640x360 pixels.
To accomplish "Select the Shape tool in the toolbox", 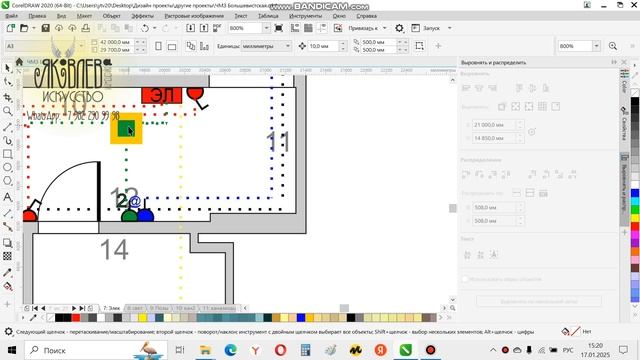I will [7, 82].
